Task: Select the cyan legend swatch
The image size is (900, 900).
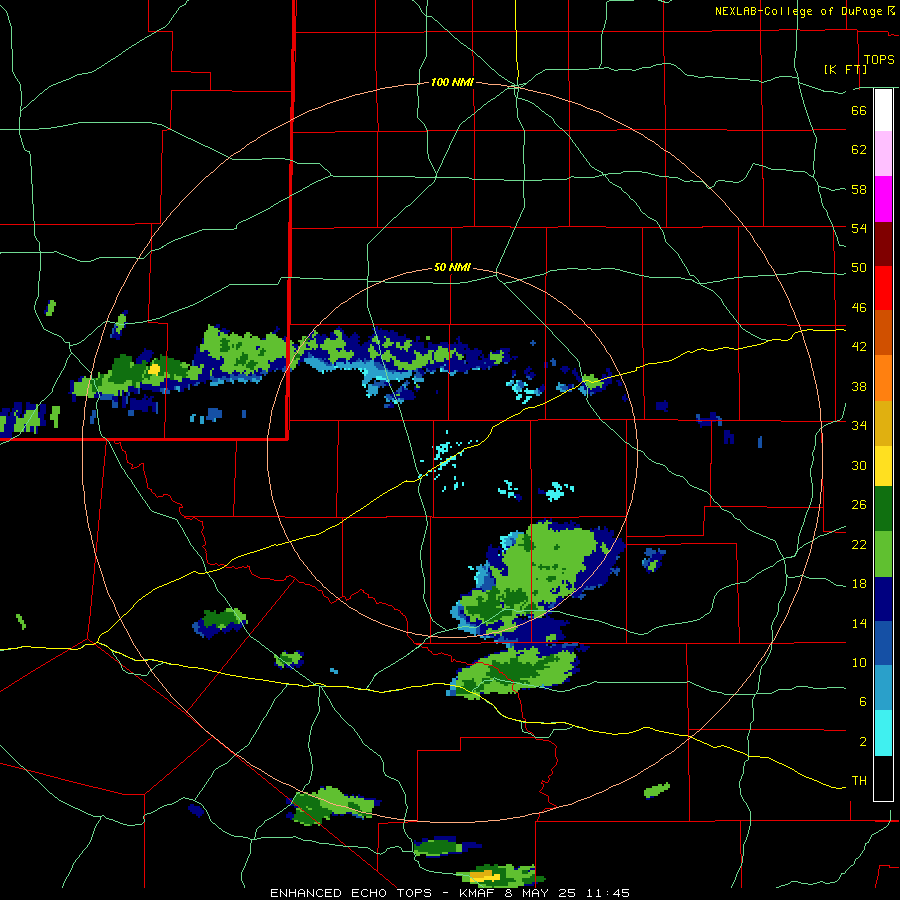Action: (883, 733)
